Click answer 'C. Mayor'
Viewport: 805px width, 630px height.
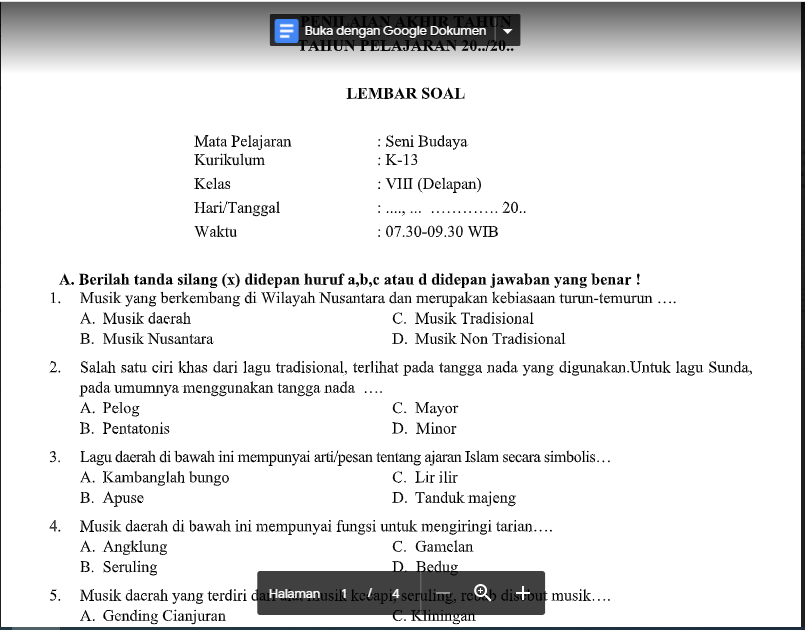pyautogui.click(x=425, y=408)
